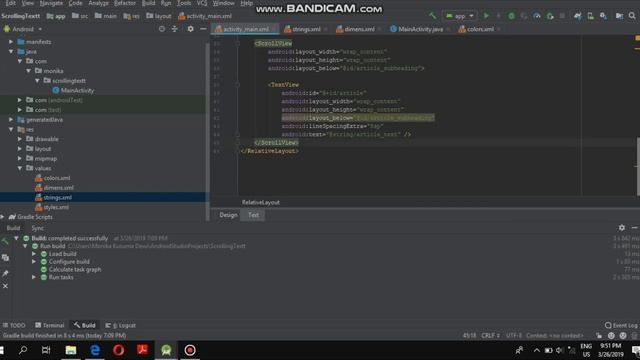Select Gradle Scripts in project tree
640x360 pixels.
(x=31, y=217)
